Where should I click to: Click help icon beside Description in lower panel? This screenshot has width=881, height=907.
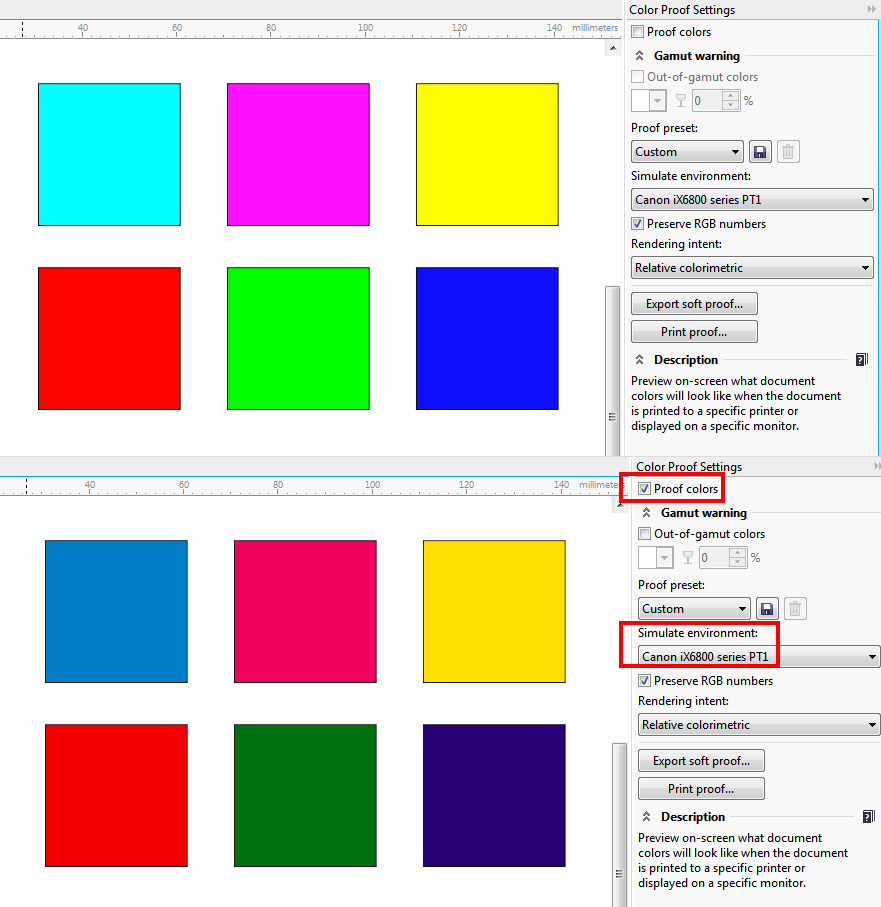point(868,817)
